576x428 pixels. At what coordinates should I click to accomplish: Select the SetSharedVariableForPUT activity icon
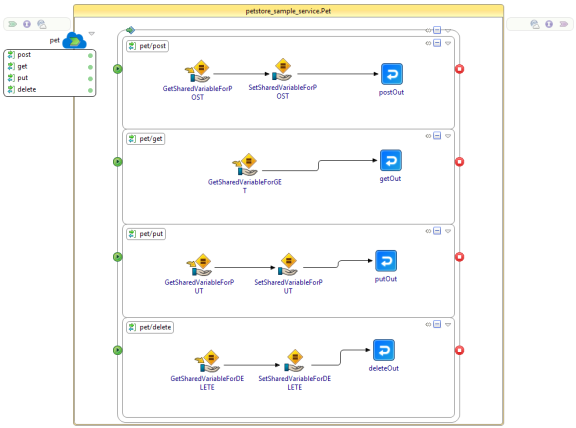tap(288, 265)
